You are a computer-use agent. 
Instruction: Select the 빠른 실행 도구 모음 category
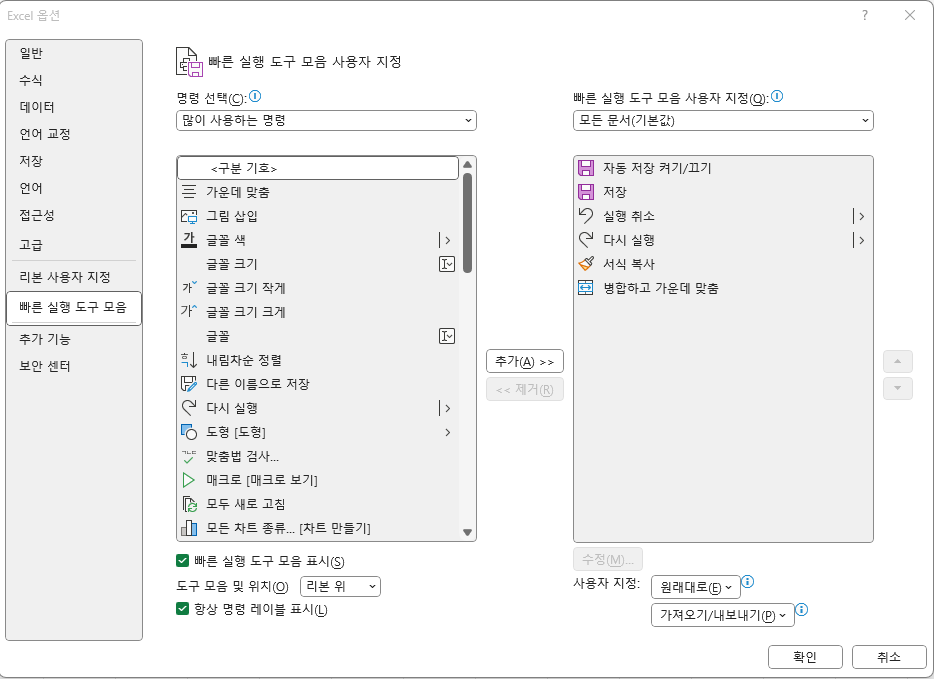(x=74, y=308)
